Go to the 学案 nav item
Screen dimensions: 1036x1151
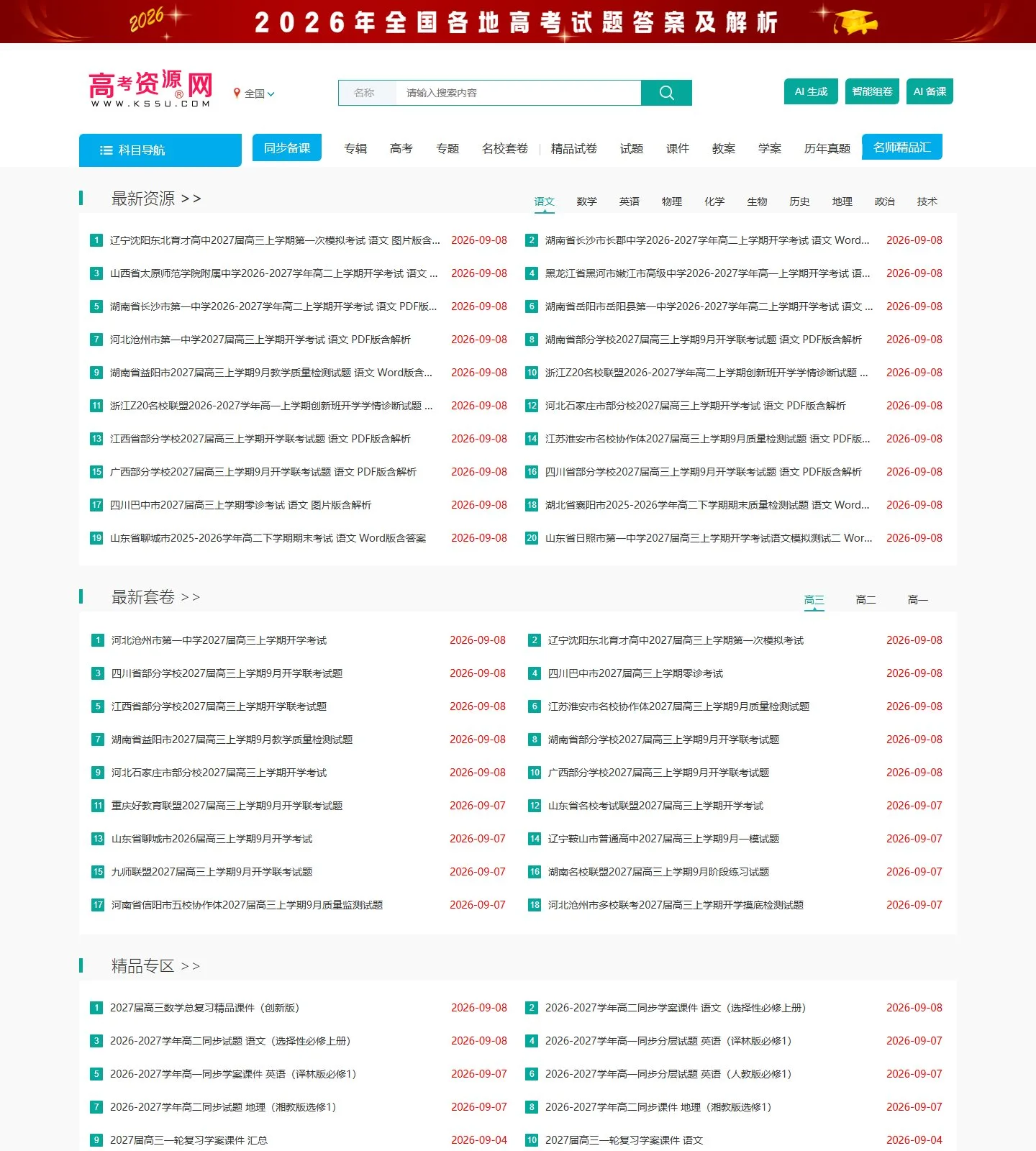point(770,148)
